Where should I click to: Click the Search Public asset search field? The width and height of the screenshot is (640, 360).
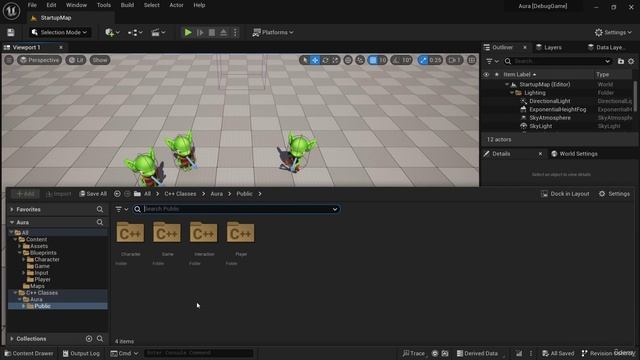click(236, 209)
